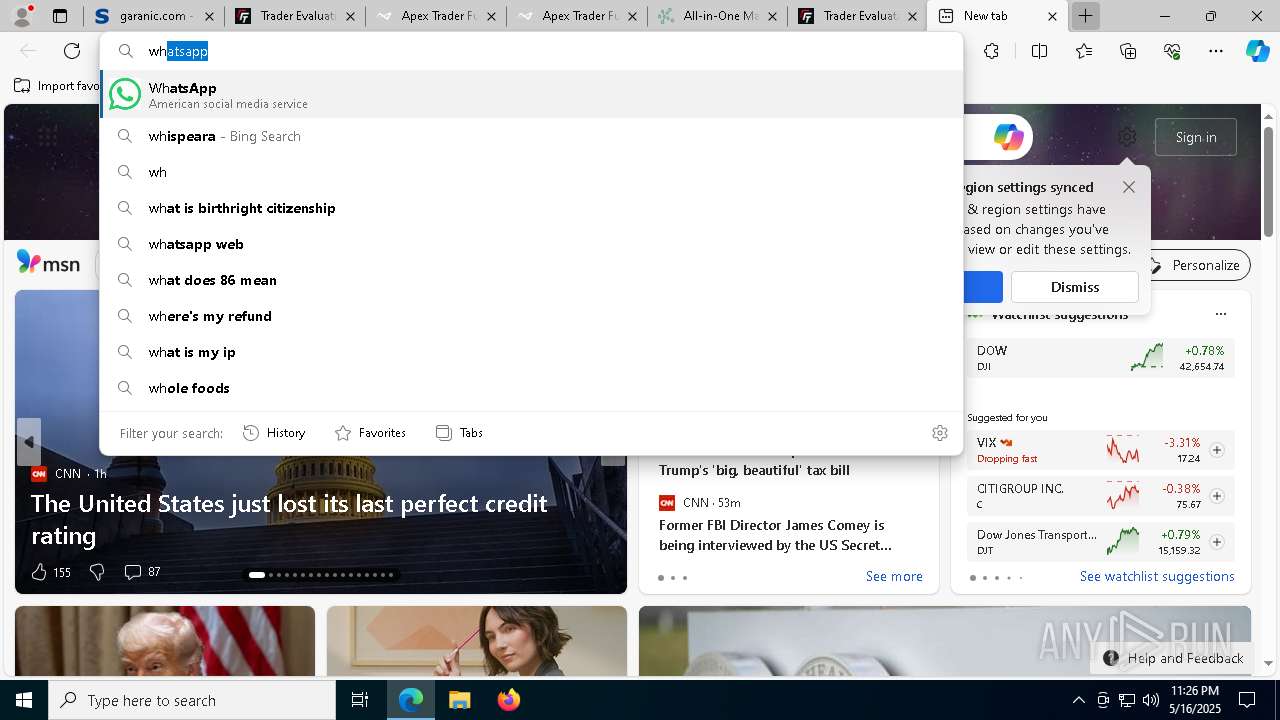The height and width of the screenshot is (720, 1280).
Task: Choose 'whispeara' Bing Search suggestion
Action: (532, 136)
